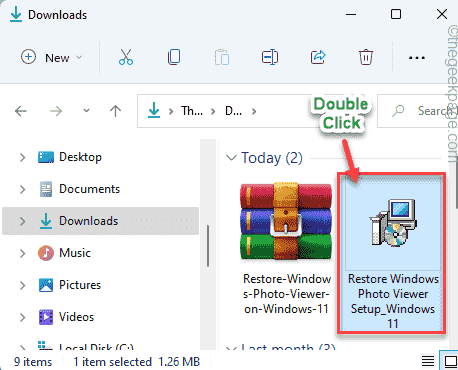Image resolution: width=458 pixels, height=370 pixels.
Task: Expand the Pictures tree node
Action: coord(22,285)
